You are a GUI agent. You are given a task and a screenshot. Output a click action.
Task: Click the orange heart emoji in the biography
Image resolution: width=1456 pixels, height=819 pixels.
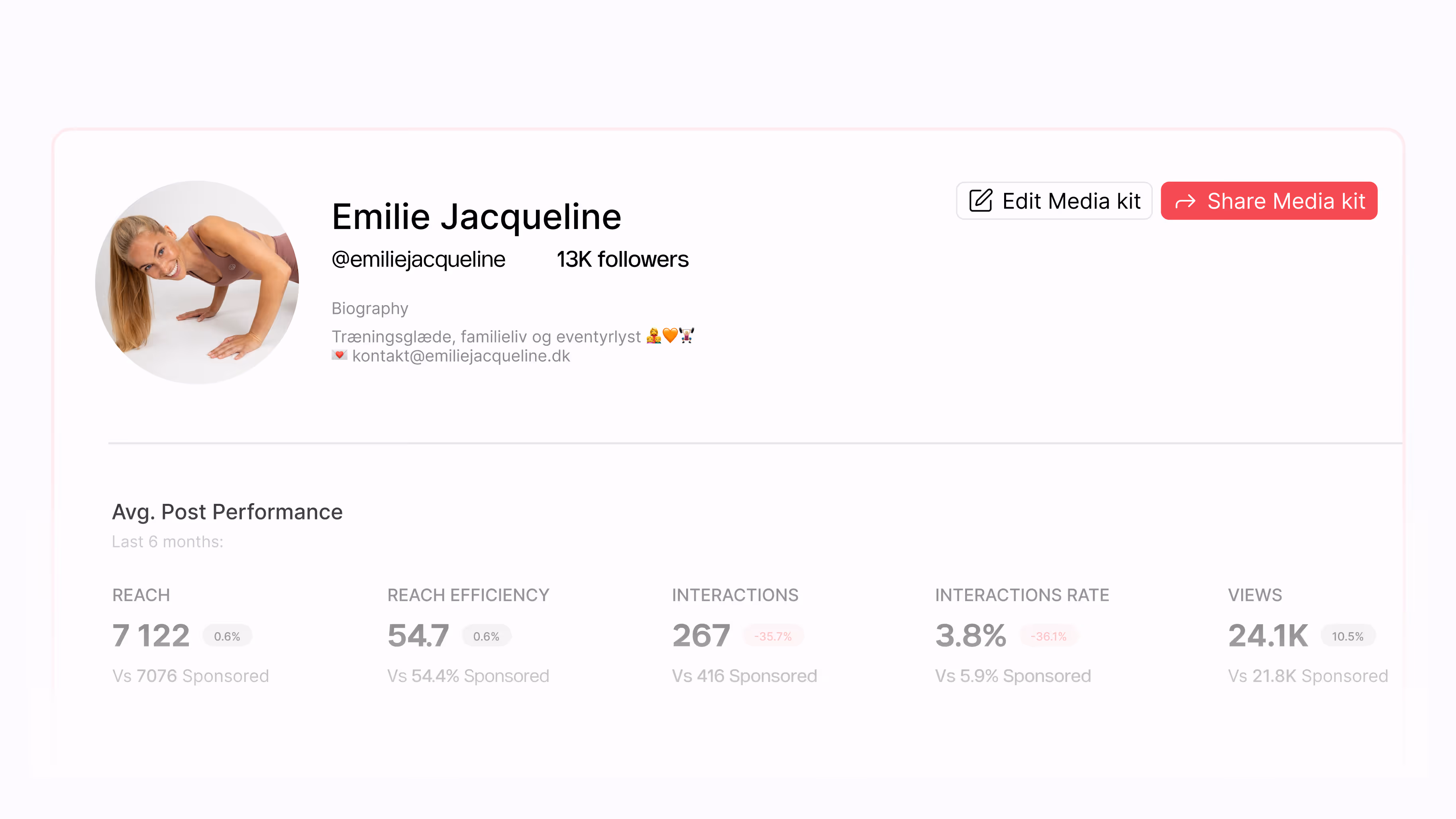pyautogui.click(x=670, y=335)
